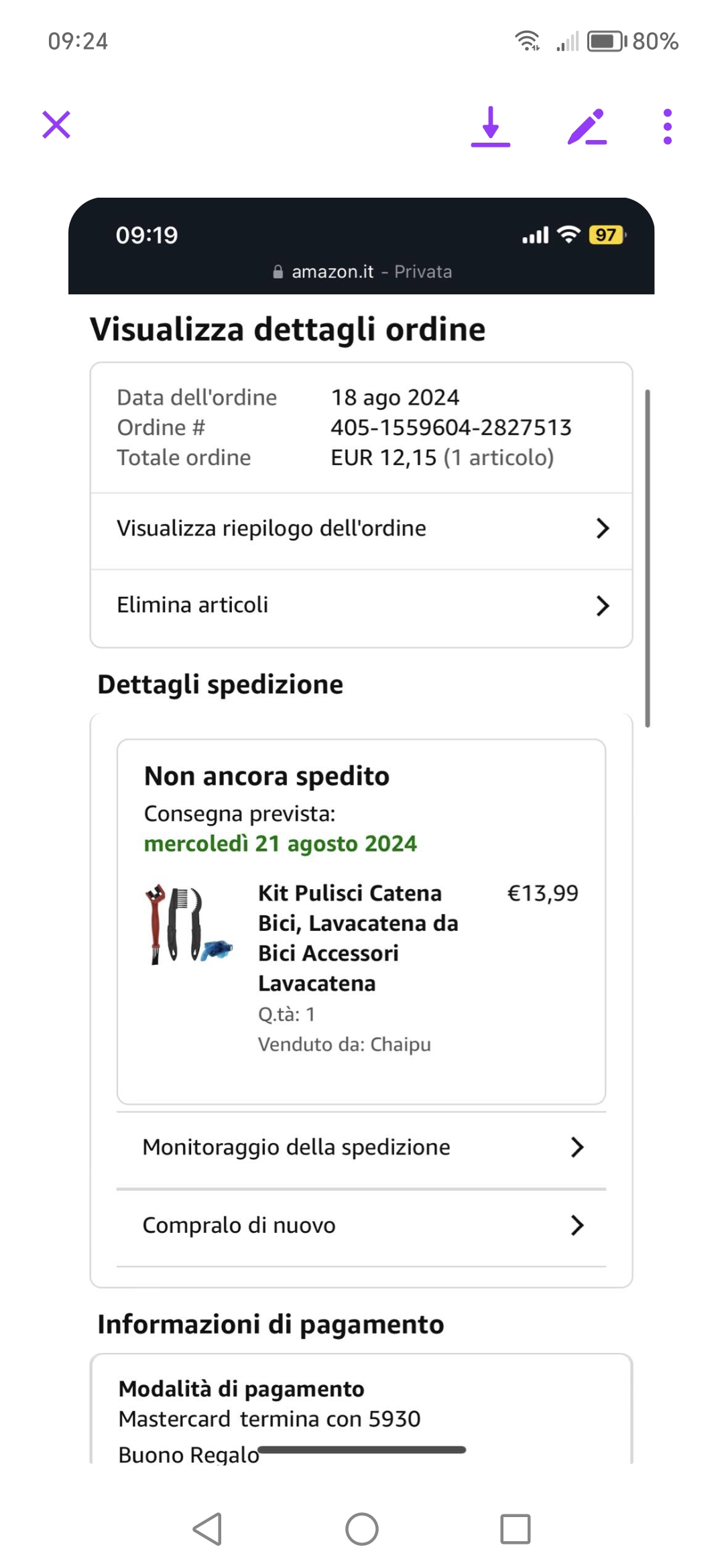The height and width of the screenshot is (1568, 724).
Task: Click the page scrollbar on the right
Action: coord(647,558)
